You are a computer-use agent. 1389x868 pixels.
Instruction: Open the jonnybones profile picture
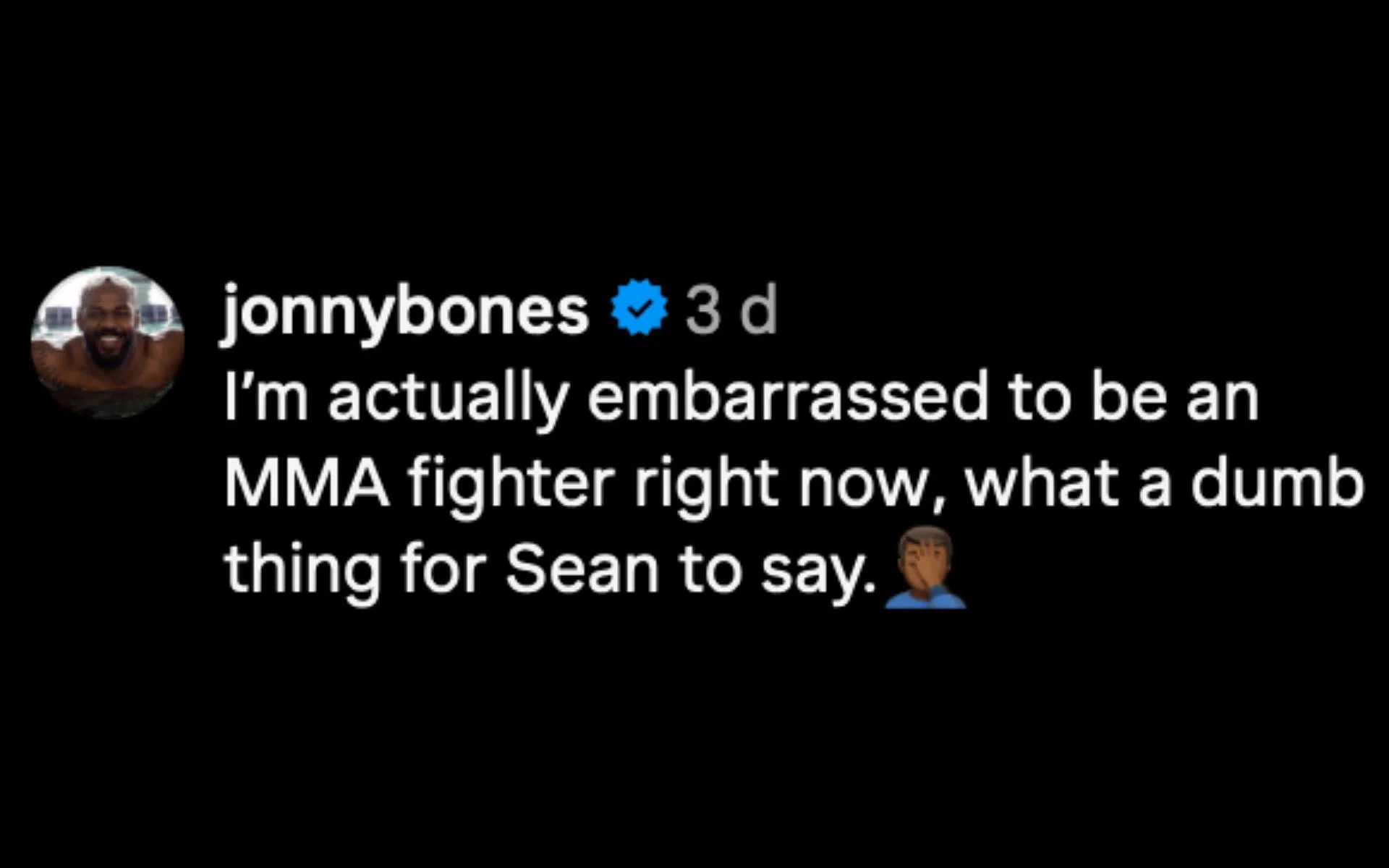pos(107,343)
